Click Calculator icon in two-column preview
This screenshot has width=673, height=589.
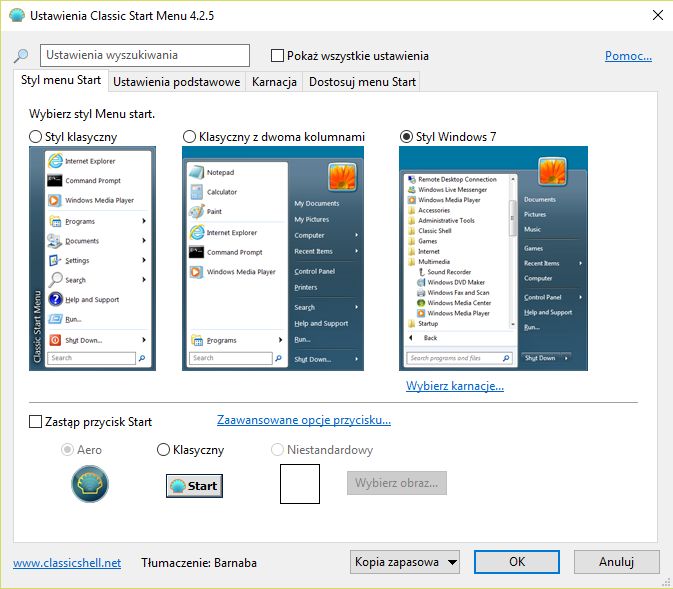coord(197,192)
